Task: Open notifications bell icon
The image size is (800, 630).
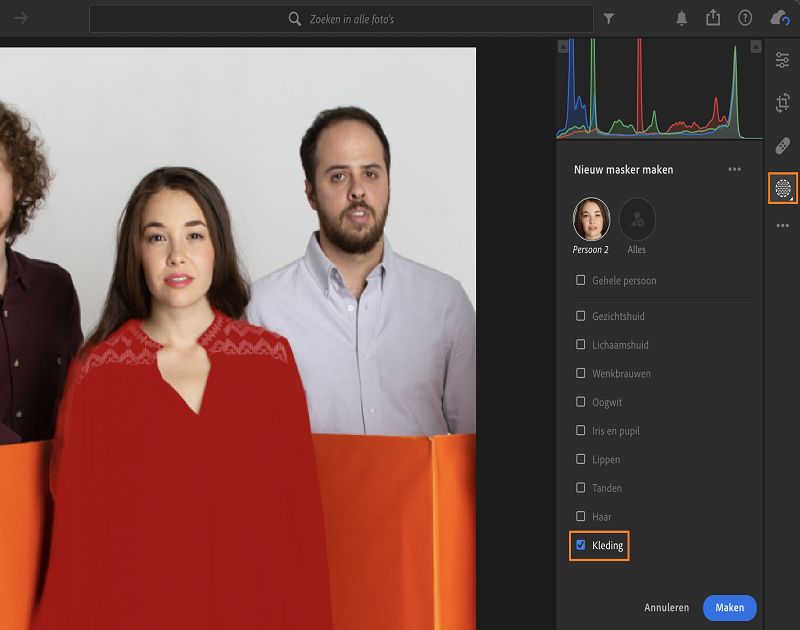Action: coord(681,19)
